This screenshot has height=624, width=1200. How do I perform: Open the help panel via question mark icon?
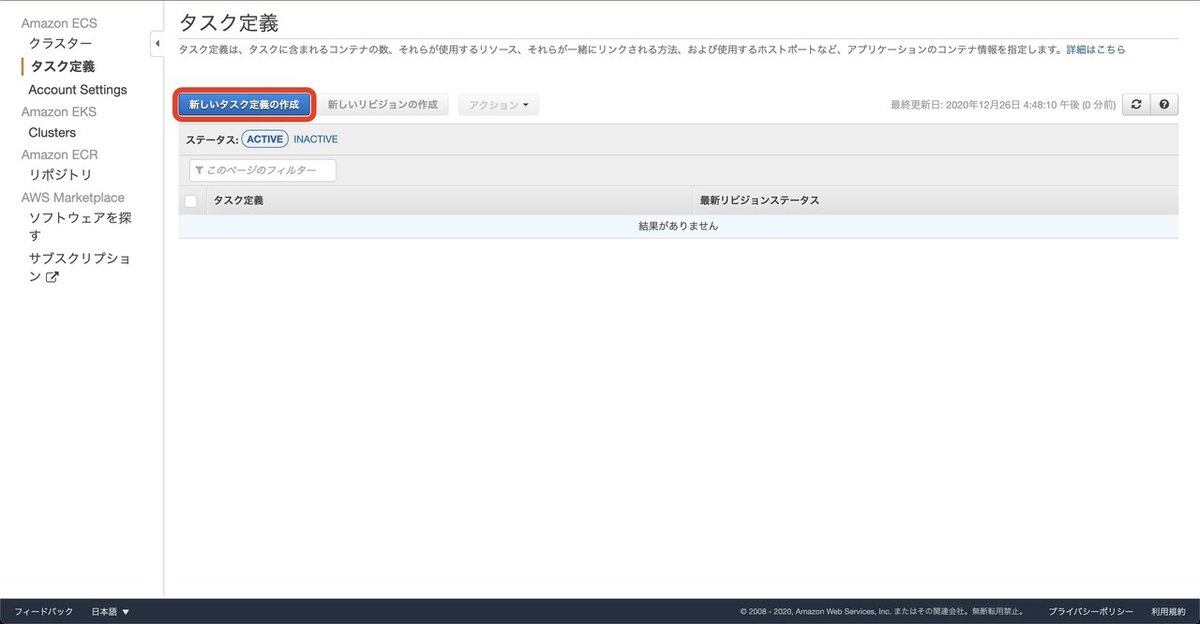coord(1166,104)
